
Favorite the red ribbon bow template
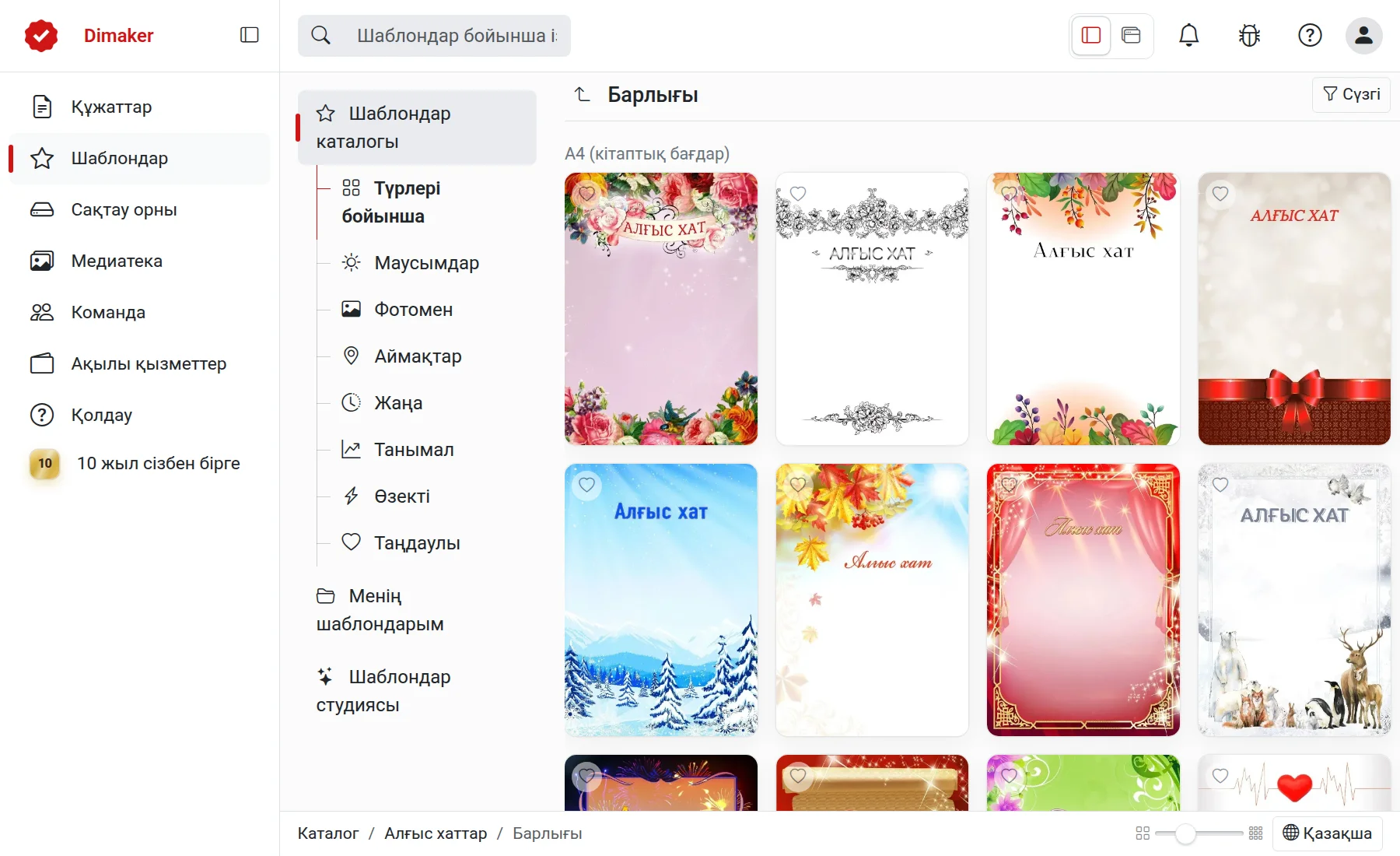(x=1220, y=194)
